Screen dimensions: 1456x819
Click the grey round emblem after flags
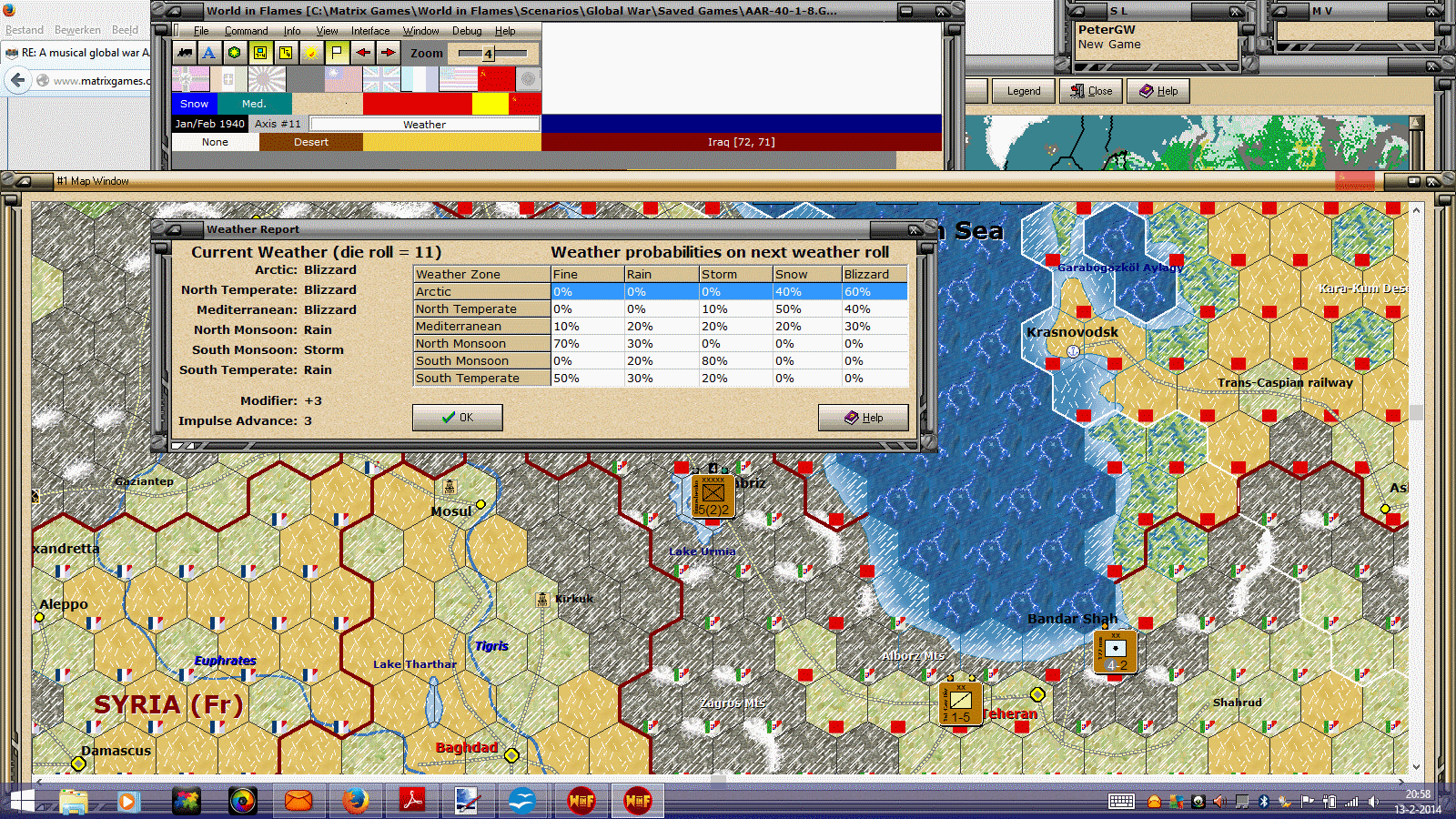point(528,79)
